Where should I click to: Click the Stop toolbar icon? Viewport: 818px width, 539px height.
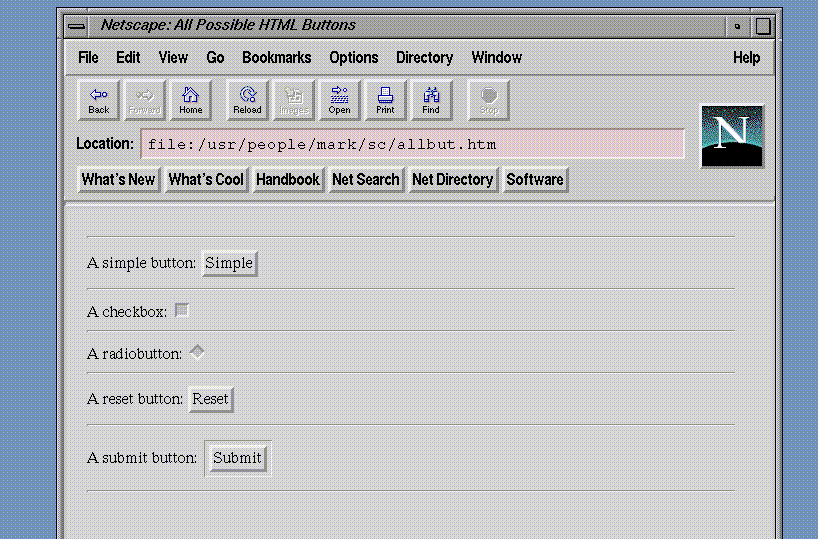pyautogui.click(x=489, y=100)
